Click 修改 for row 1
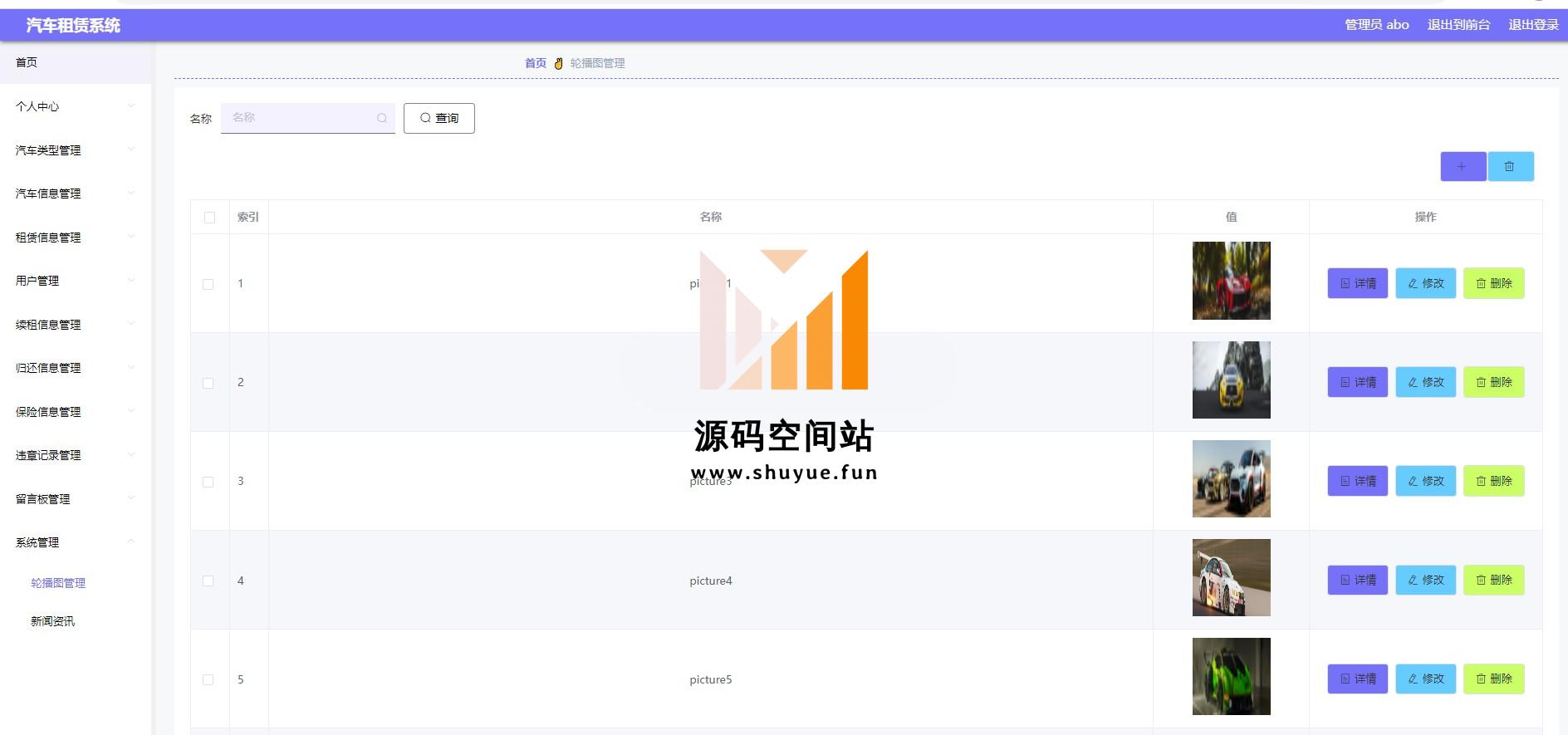Screen dimensions: 1568x735 (1425, 283)
